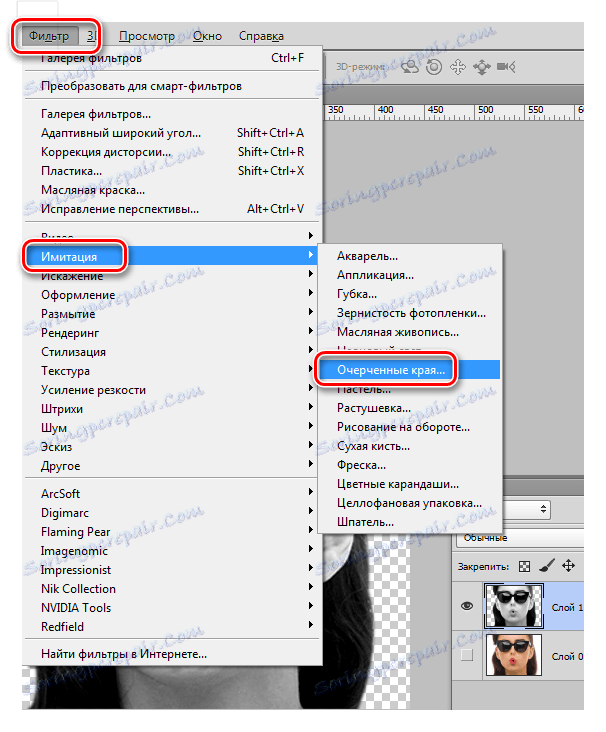Apply the Шпатель... filter
This screenshot has width=606, height=732.
[x=410, y=522]
